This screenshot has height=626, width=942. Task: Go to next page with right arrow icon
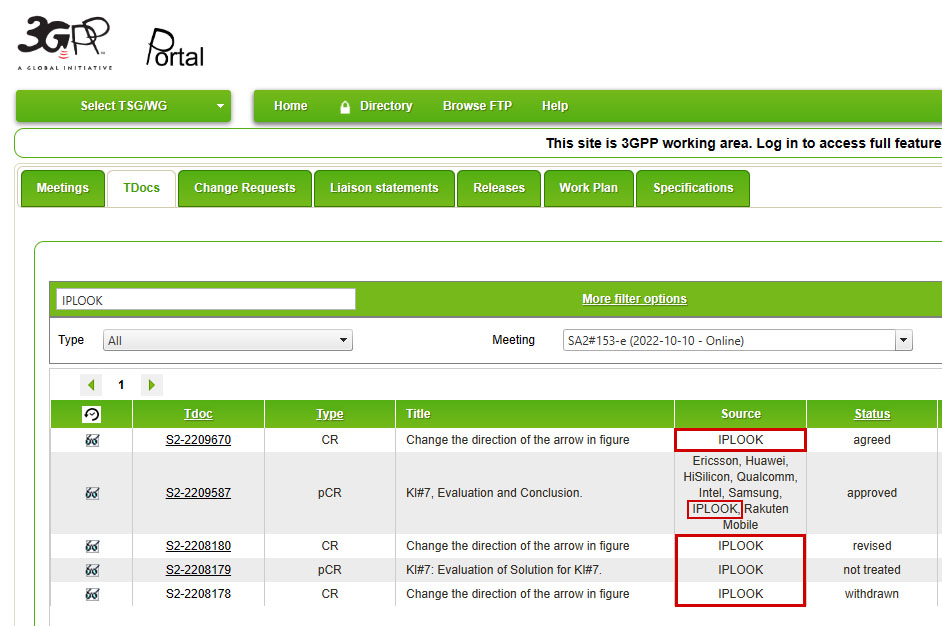coord(150,385)
